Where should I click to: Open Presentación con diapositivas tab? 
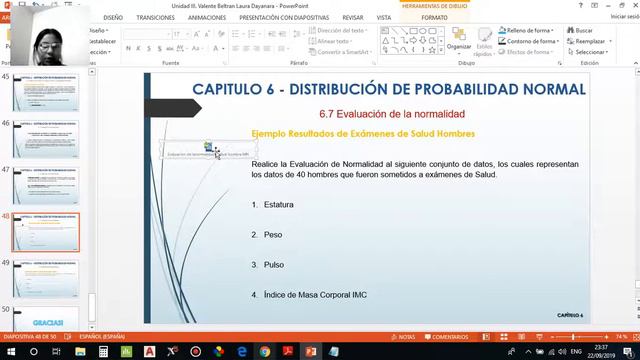click(284, 18)
